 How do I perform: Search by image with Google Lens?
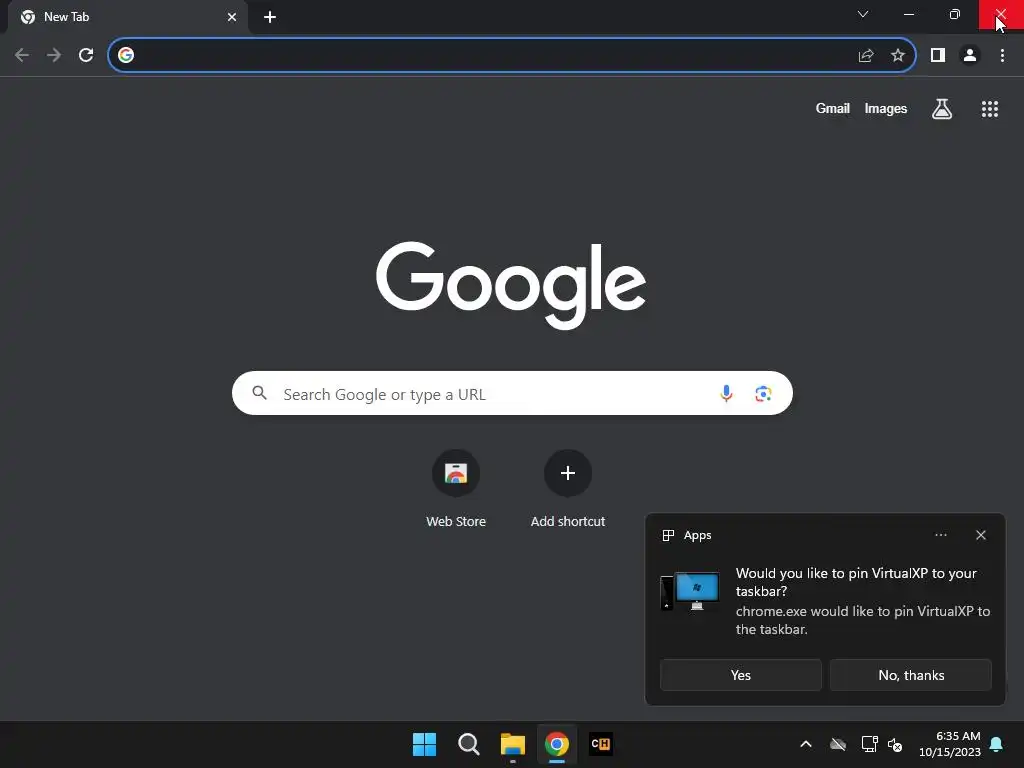tap(763, 394)
